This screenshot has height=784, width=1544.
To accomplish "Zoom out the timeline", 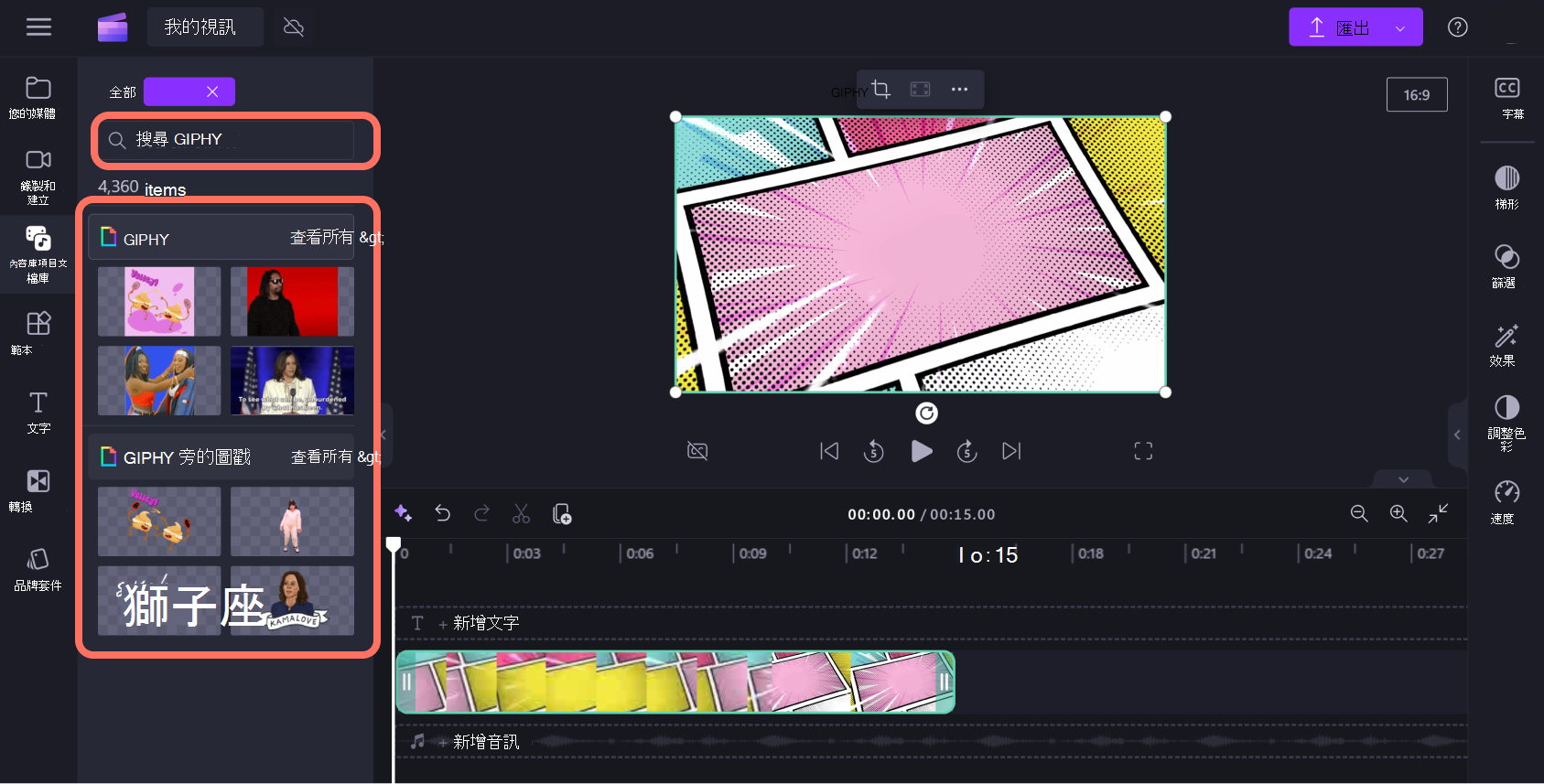I will [x=1359, y=513].
